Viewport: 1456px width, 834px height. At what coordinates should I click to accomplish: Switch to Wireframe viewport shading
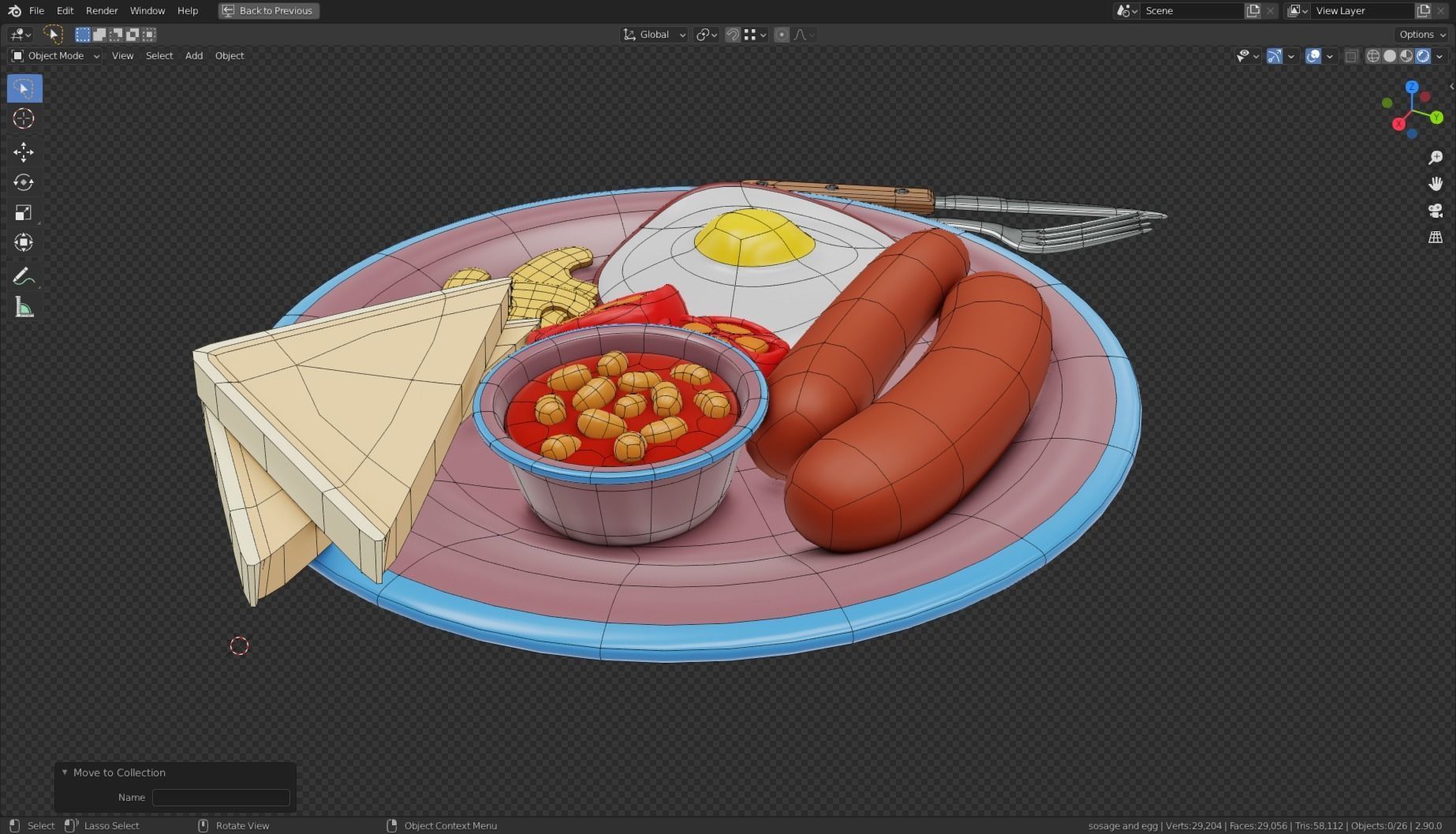click(1373, 56)
